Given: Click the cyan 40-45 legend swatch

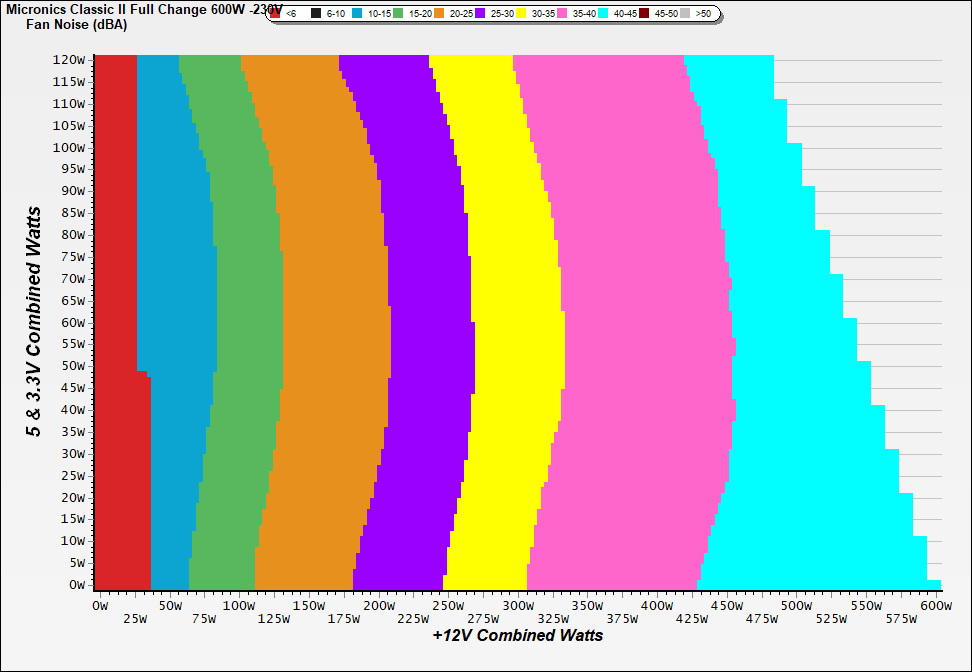Looking at the screenshot, I should coord(603,14).
